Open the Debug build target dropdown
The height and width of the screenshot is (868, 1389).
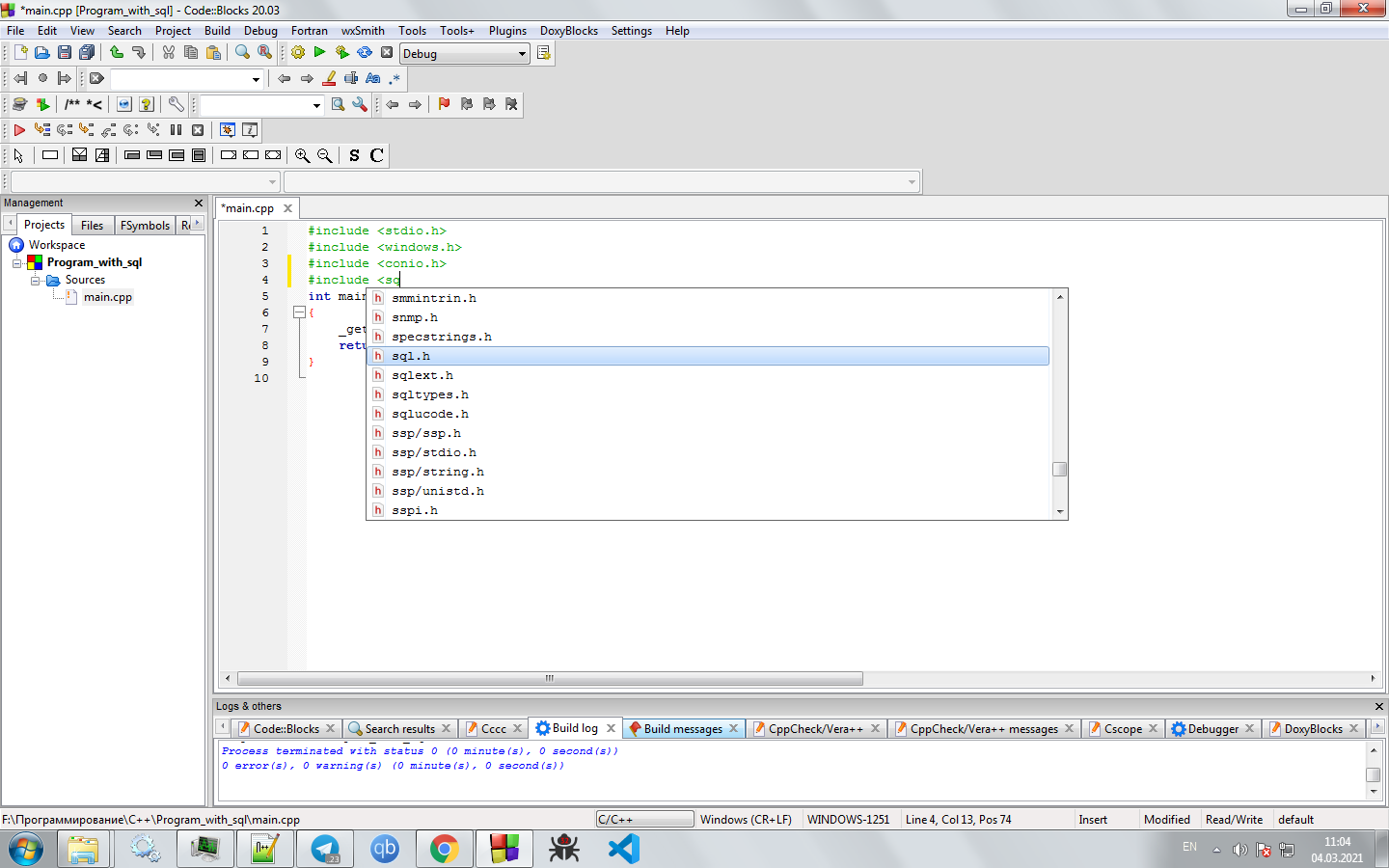click(x=465, y=53)
